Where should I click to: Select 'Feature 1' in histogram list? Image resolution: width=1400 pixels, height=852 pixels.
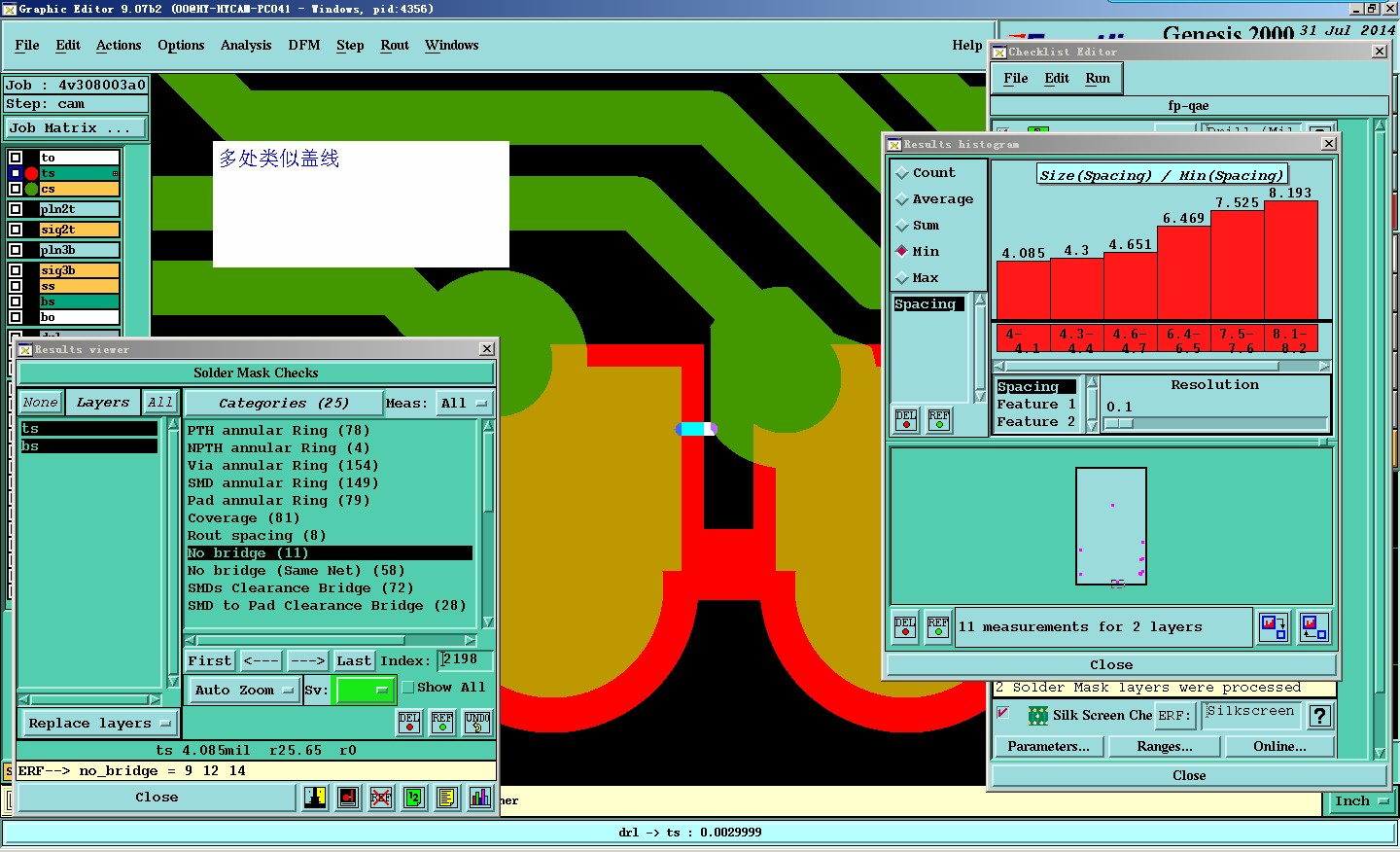tap(1036, 405)
